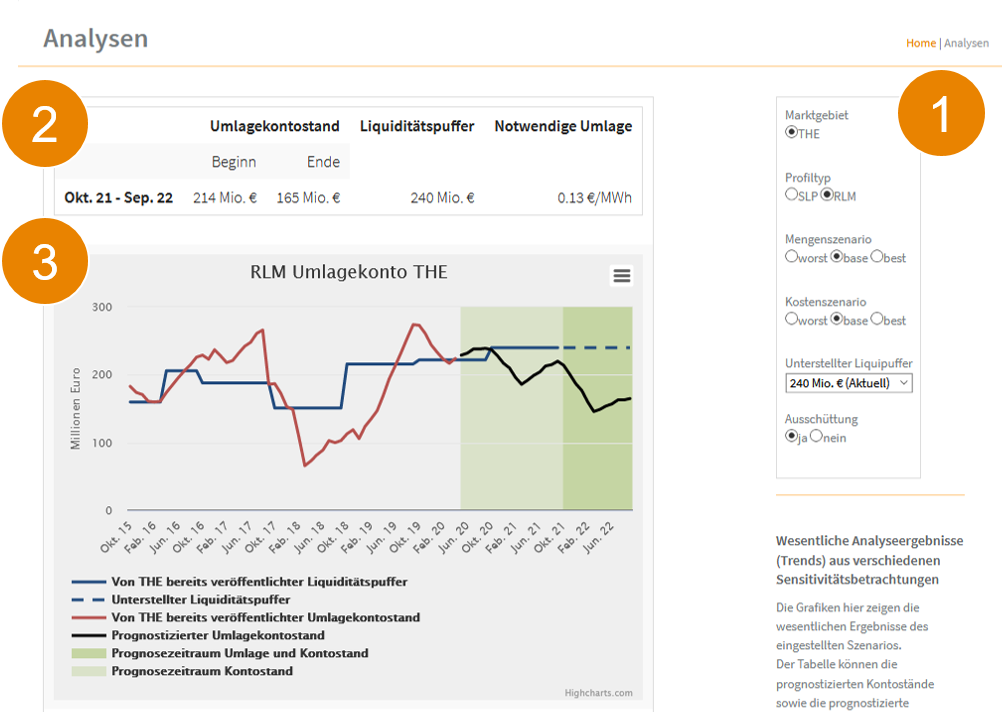1002x712 pixels.
Task: Click the Liquiditätspuffer column header
Action: point(417,126)
